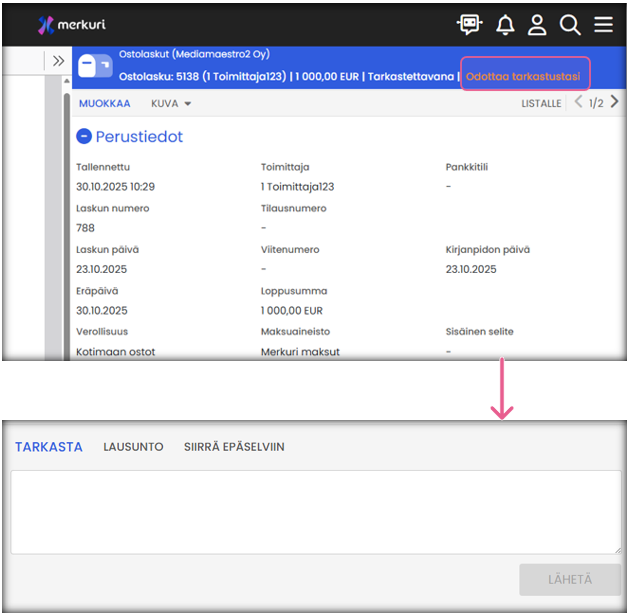The height and width of the screenshot is (613, 628).
Task: Collapse the Perustiedot section
Action: click(84, 136)
